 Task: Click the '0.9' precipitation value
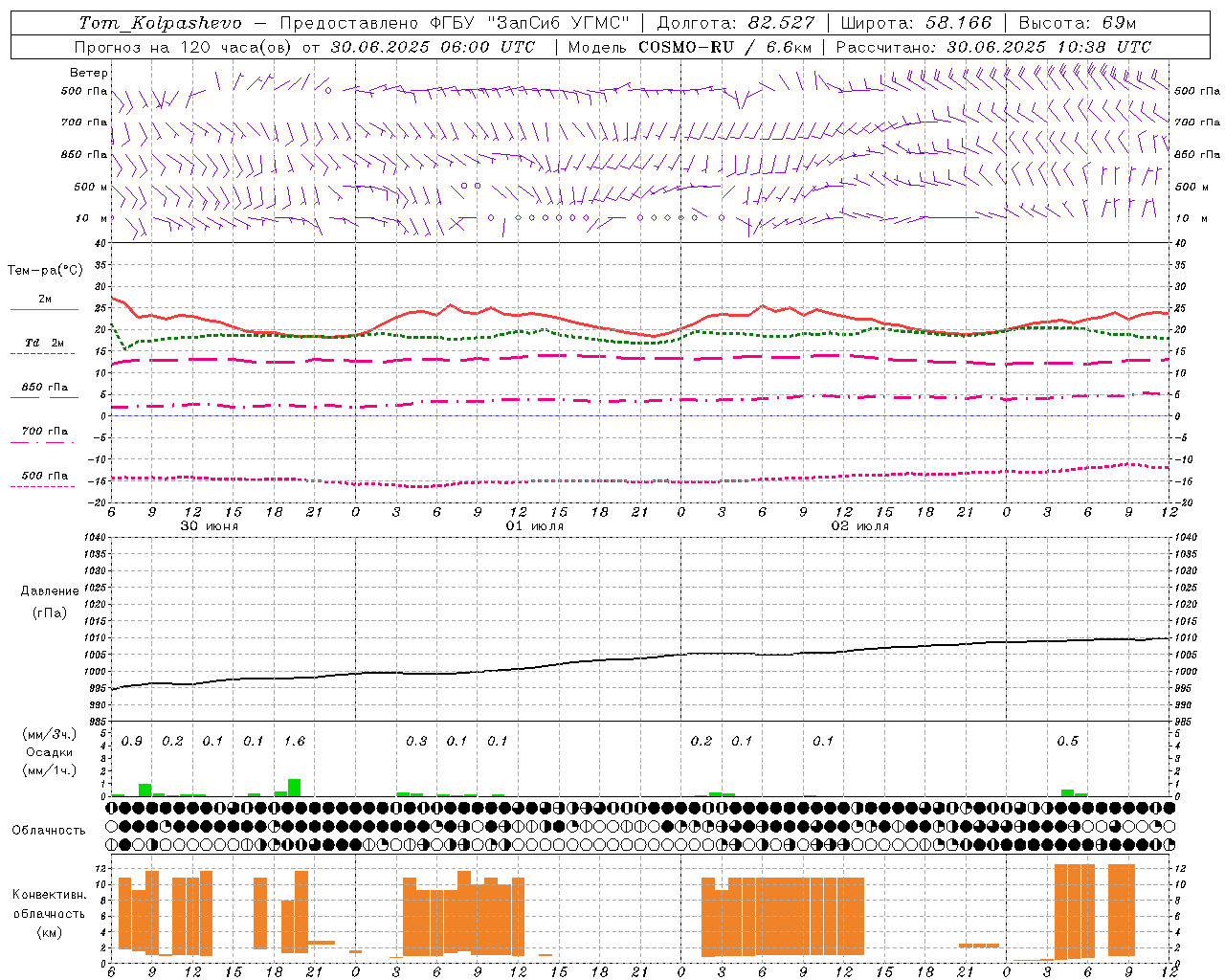click(x=132, y=742)
